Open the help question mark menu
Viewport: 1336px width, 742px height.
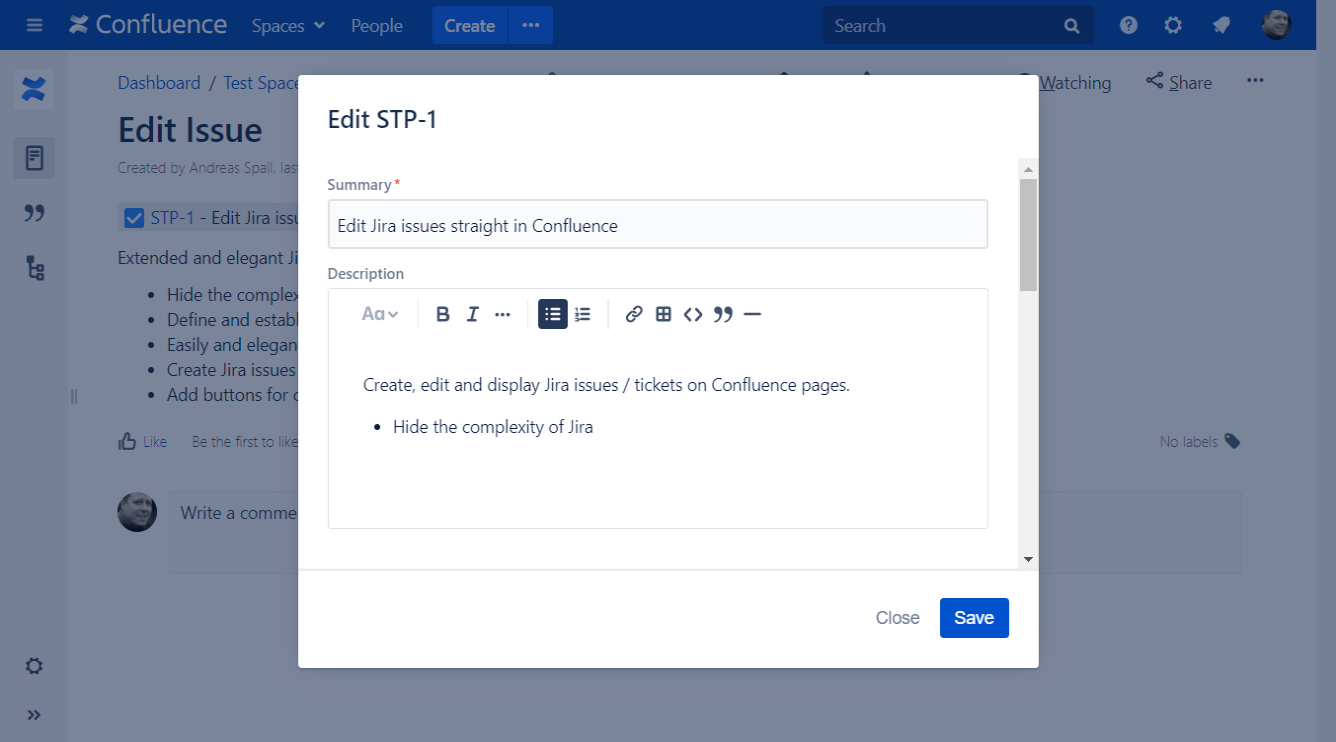(1129, 26)
